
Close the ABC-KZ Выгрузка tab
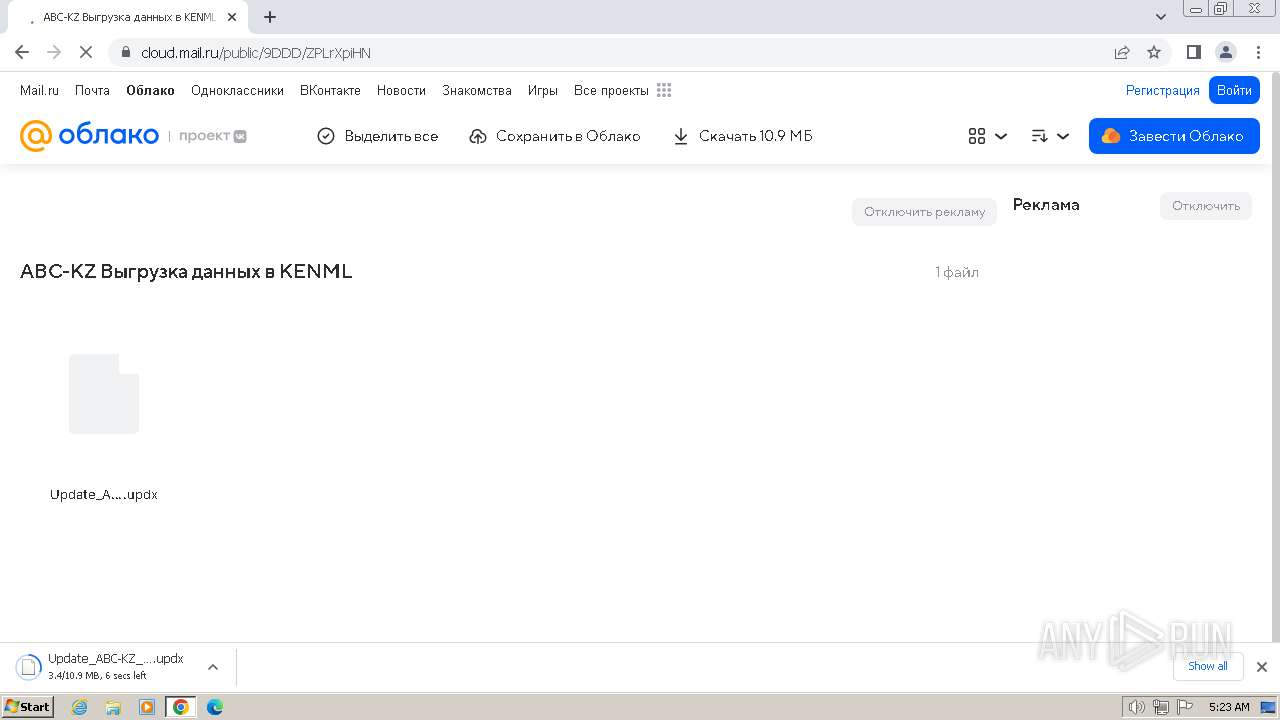[232, 17]
